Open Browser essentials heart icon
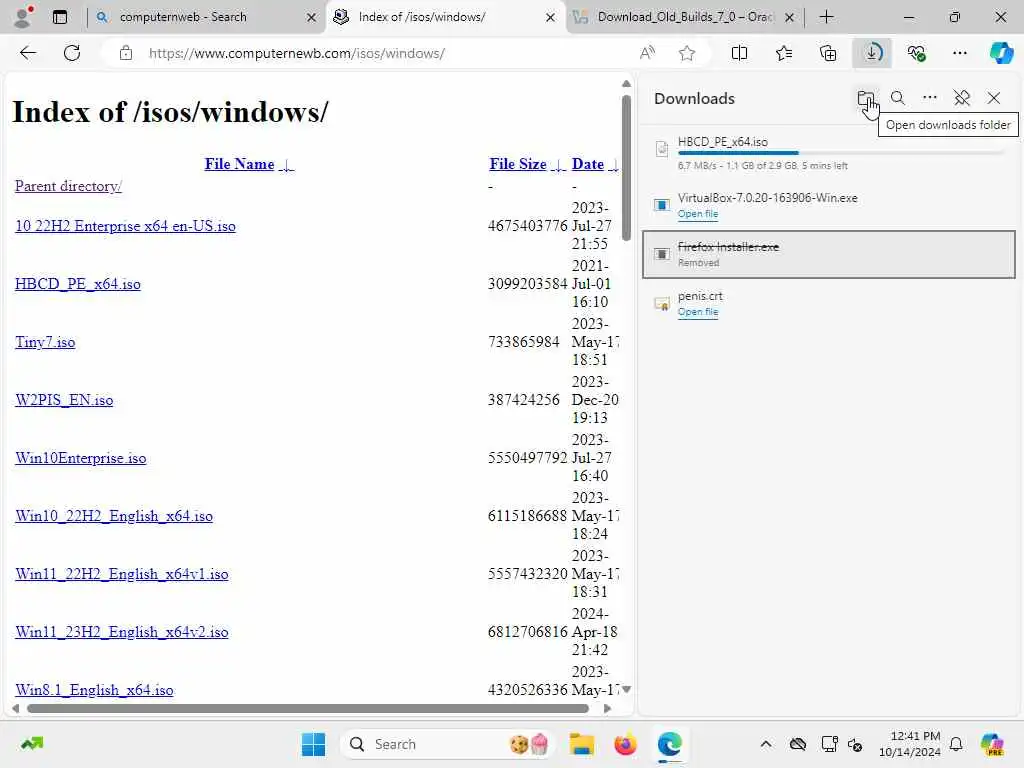1024x768 pixels. pos(916,53)
